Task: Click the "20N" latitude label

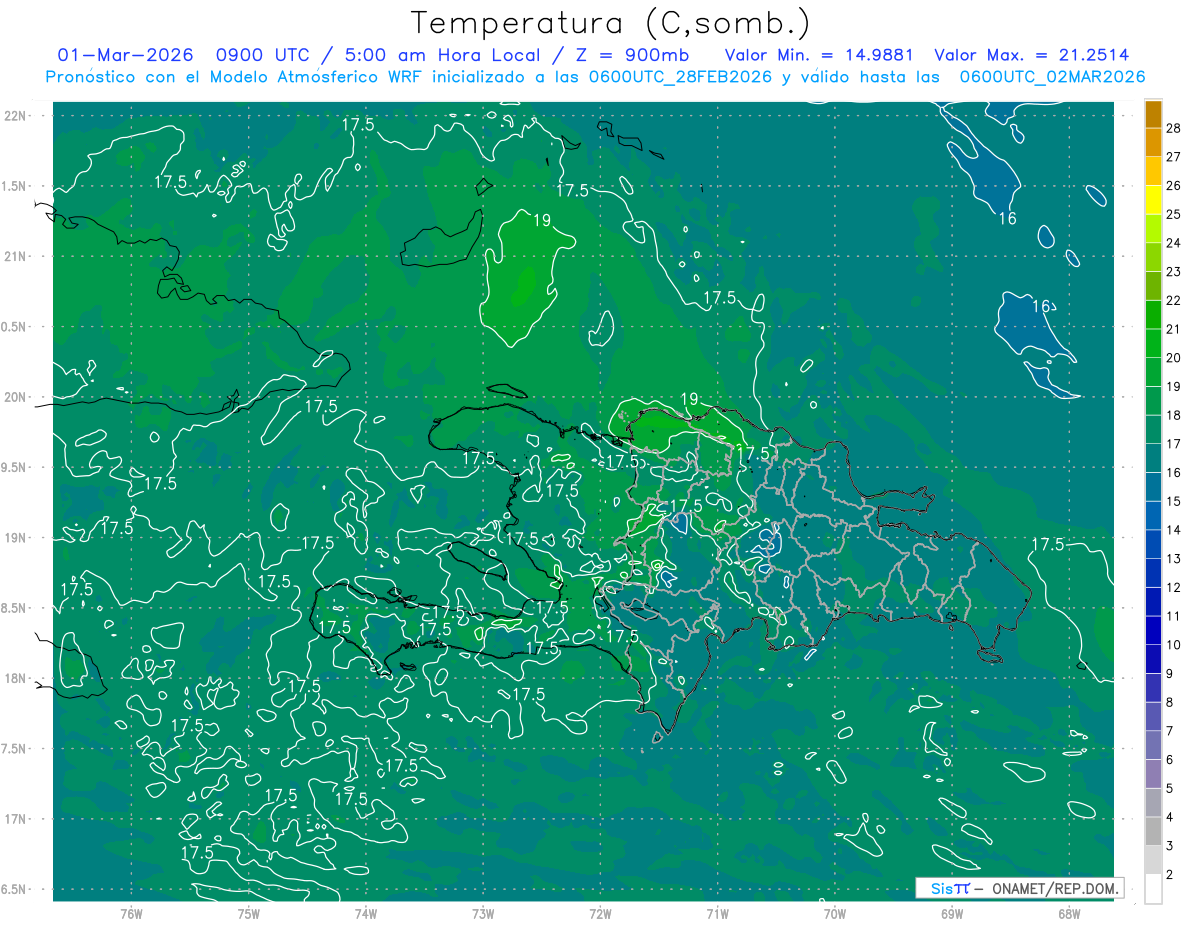Action: coord(16,397)
